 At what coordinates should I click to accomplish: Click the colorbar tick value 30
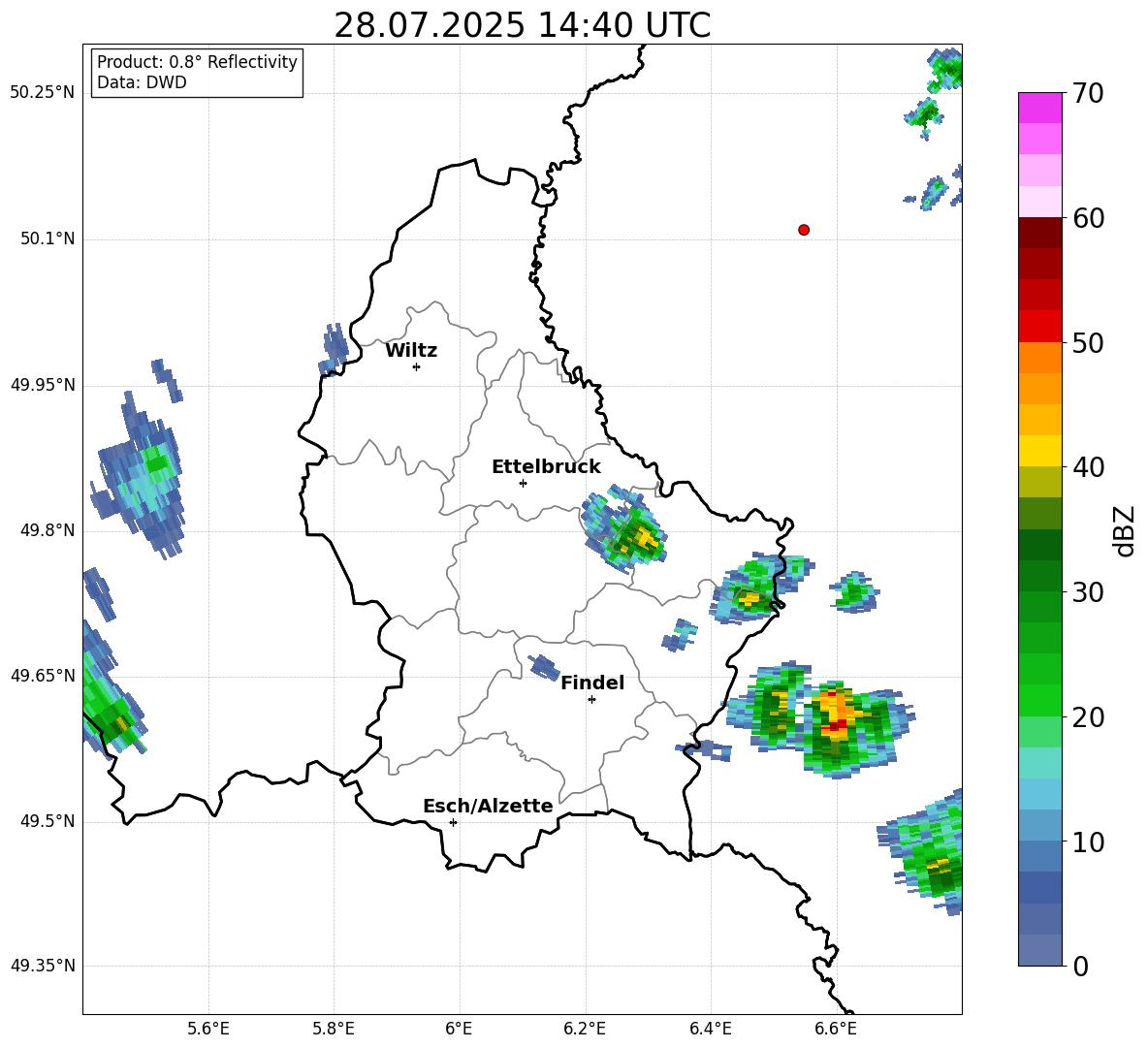(1087, 592)
